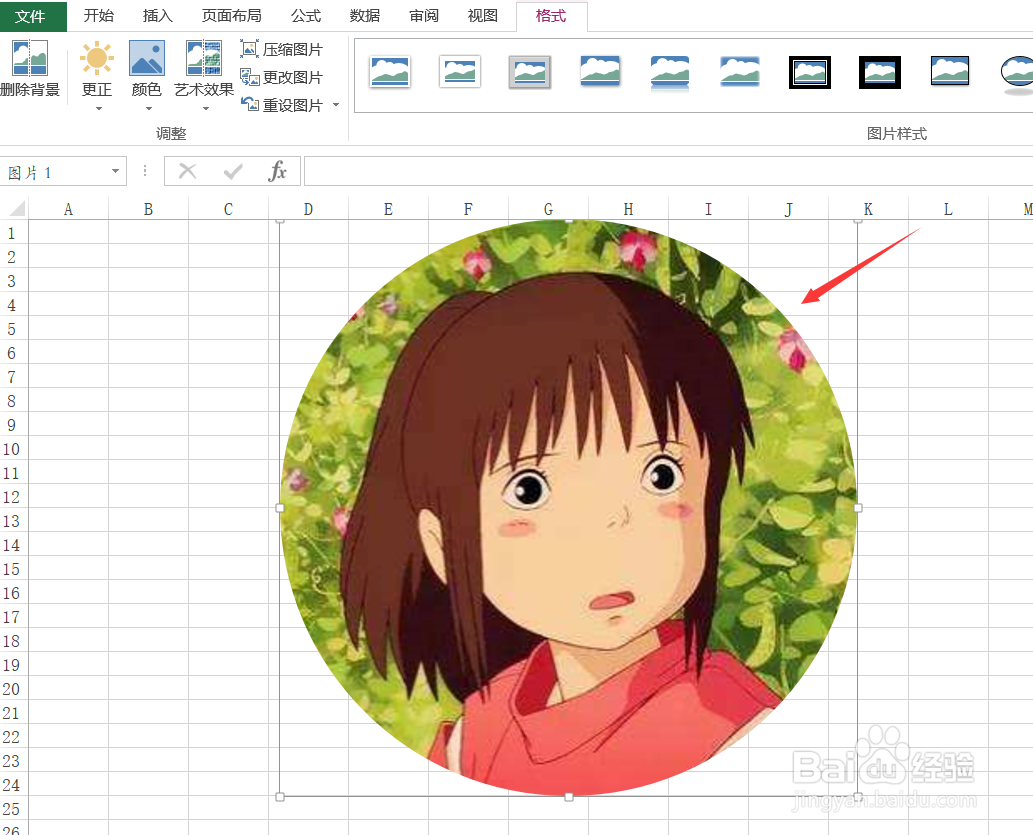
Task: Click the formula bar vertical dots grip
Action: [145, 171]
